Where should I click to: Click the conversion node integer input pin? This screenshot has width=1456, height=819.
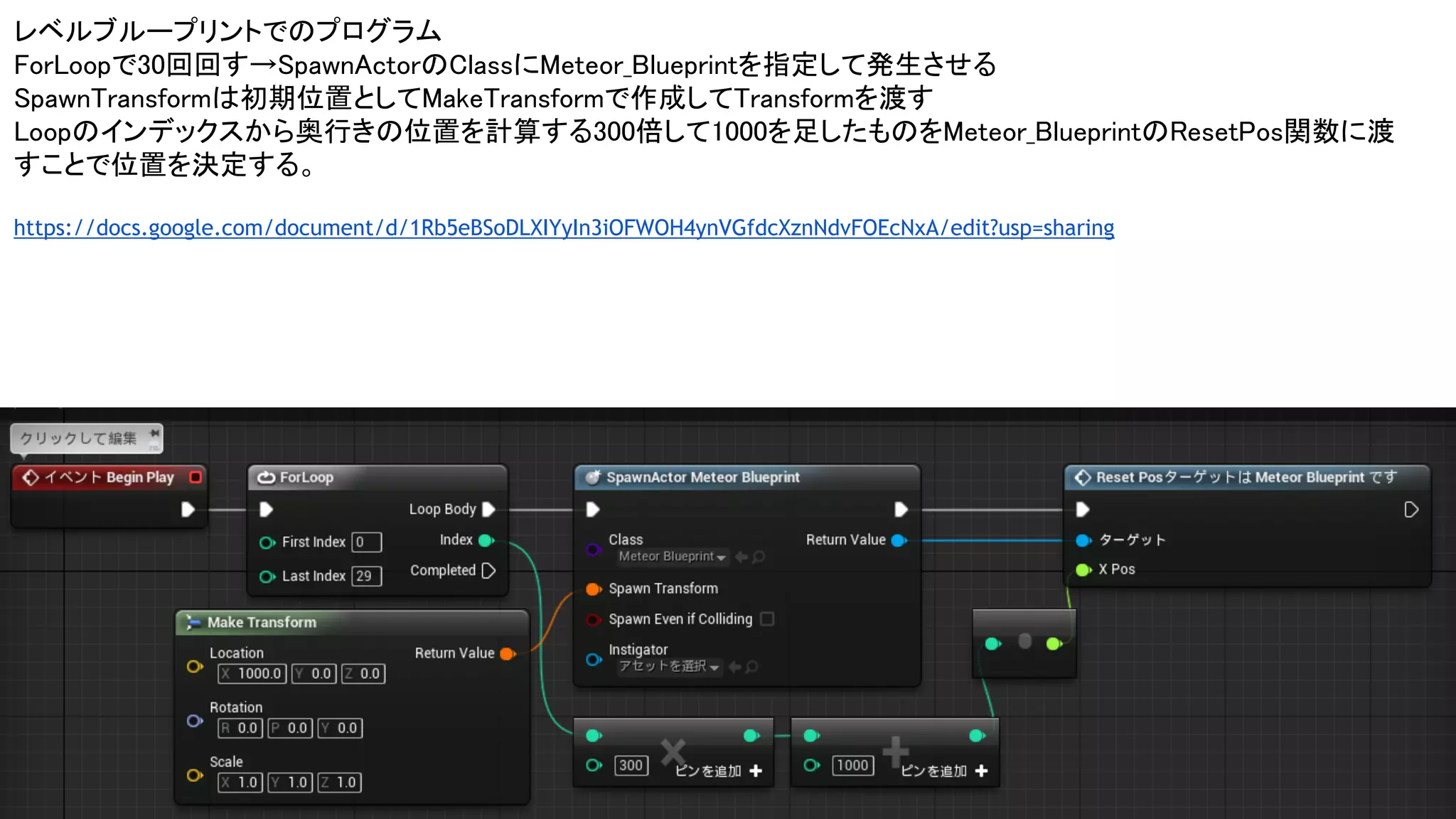pos(992,643)
